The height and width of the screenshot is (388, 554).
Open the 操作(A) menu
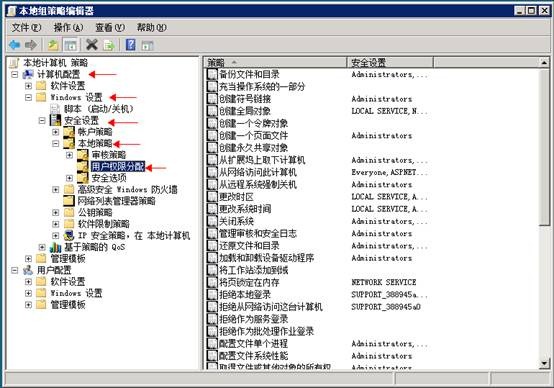pyautogui.click(x=68, y=28)
